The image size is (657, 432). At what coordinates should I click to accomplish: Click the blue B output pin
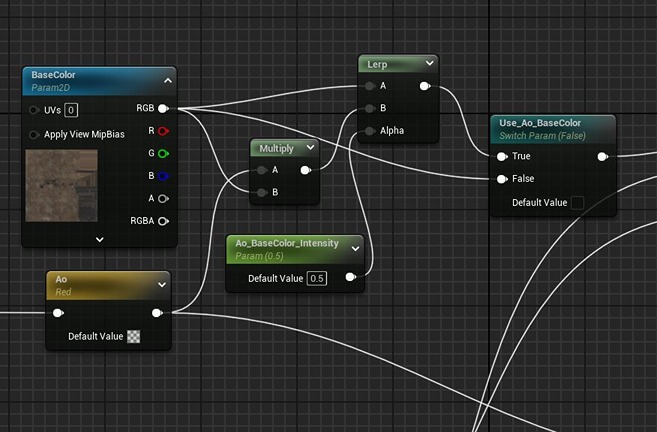pyautogui.click(x=163, y=176)
